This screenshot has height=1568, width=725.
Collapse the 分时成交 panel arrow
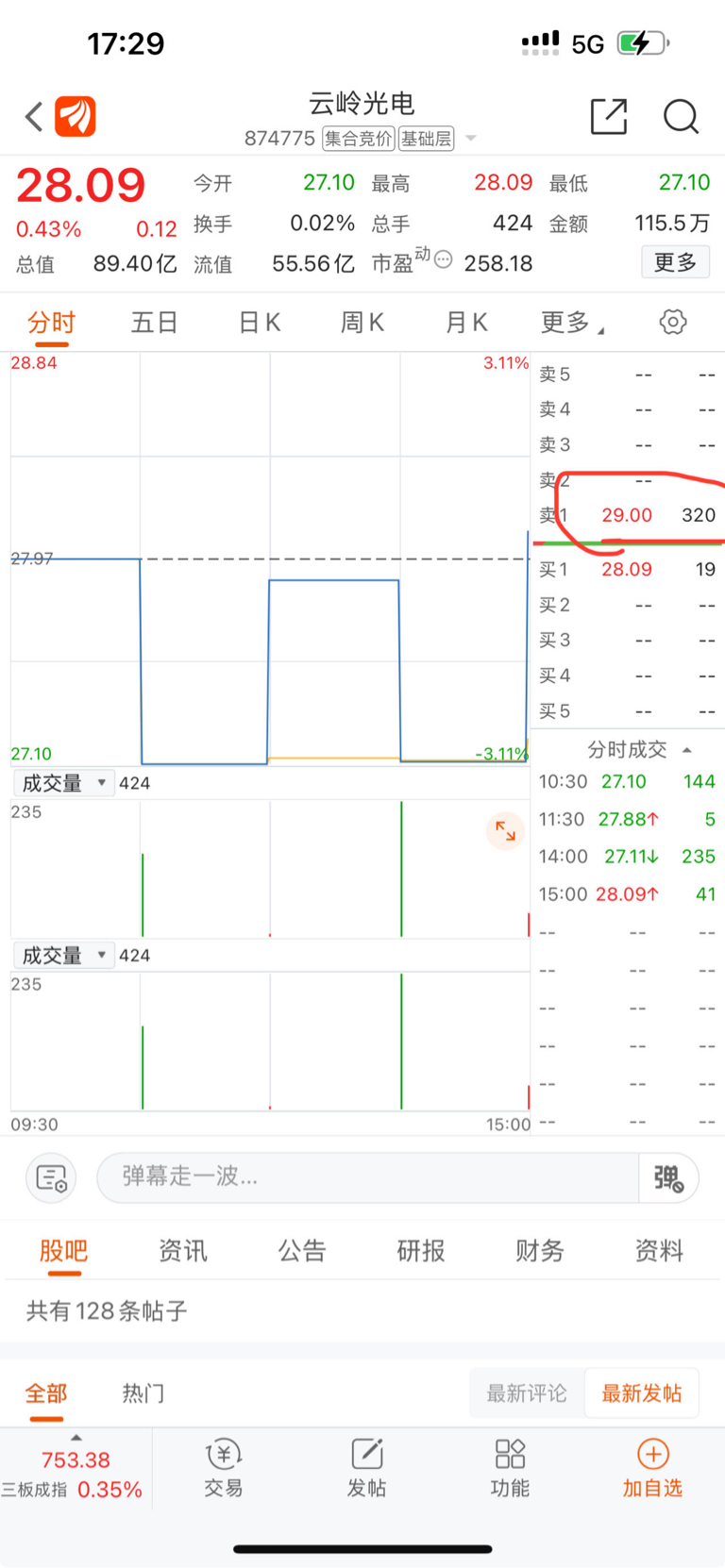[687, 750]
